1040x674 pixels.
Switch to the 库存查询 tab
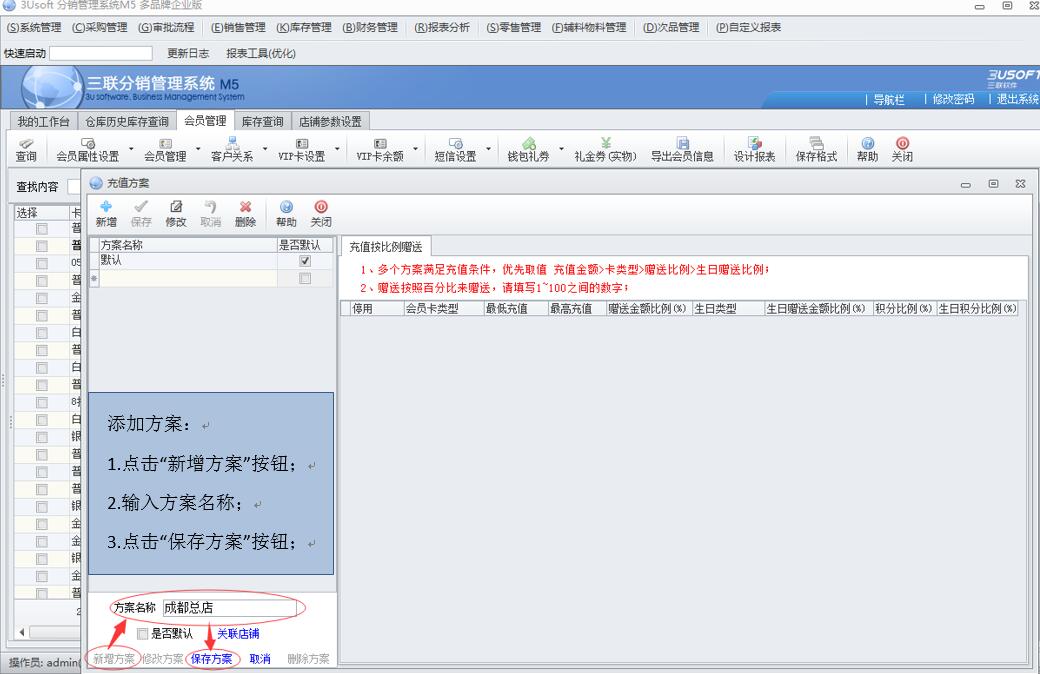tap(262, 121)
